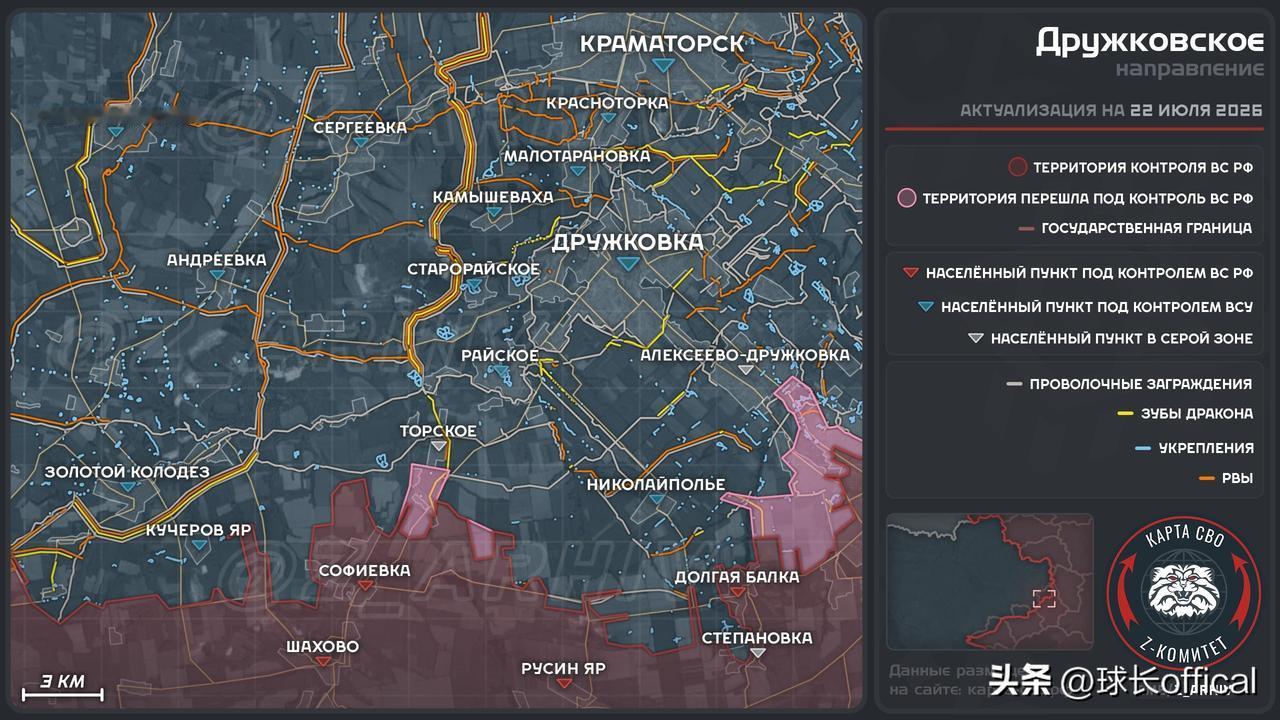Image resolution: width=1280 pixels, height=720 pixels.
Task: Click the yellow Зубы дракона legend line
Action: click(x=1125, y=414)
